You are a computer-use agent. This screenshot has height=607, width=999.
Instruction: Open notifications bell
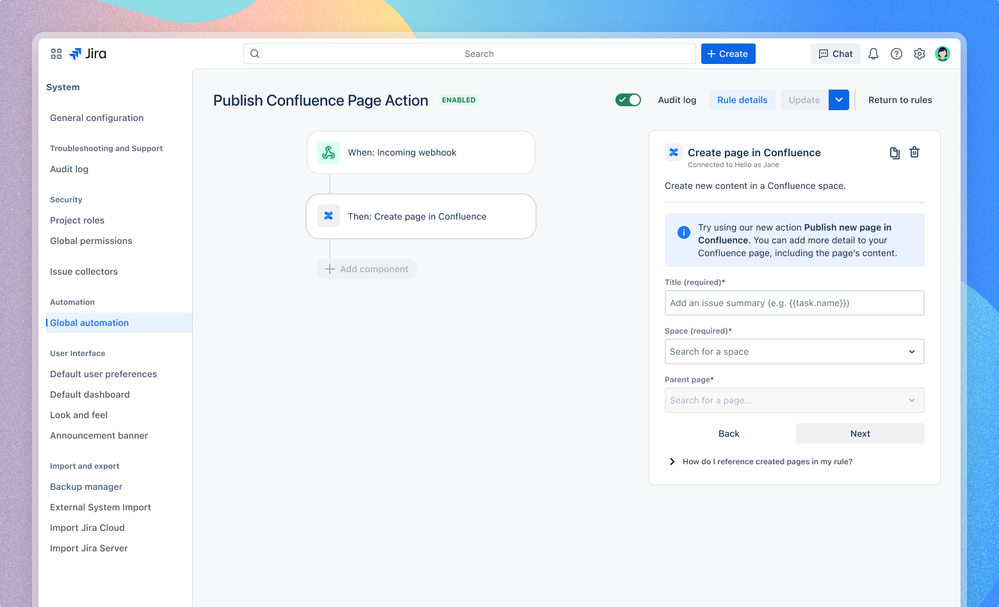click(x=873, y=54)
